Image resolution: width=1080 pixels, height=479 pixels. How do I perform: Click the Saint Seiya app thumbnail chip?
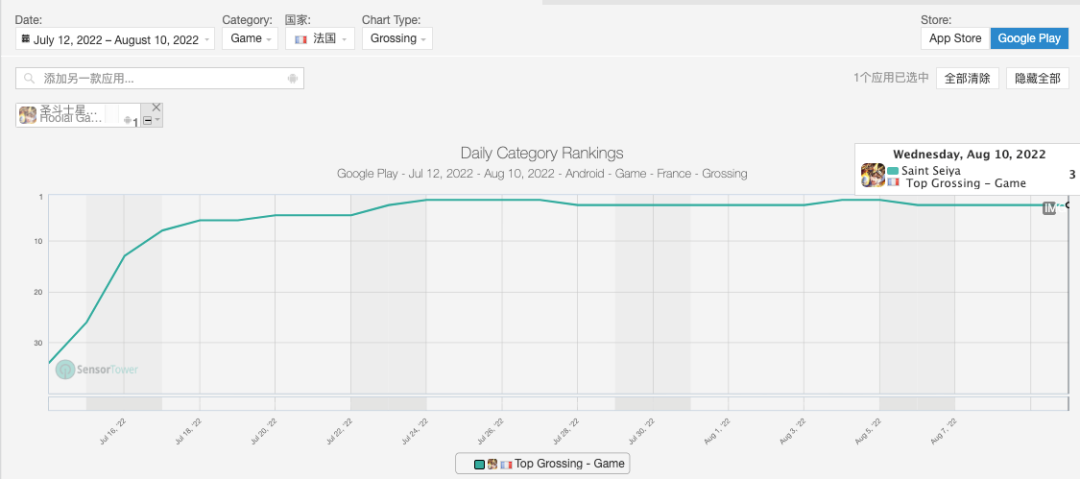pyautogui.click(x=28, y=115)
